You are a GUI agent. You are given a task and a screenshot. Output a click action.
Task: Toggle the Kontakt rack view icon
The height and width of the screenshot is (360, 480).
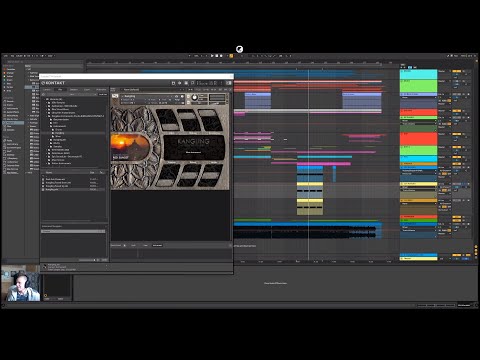[x=186, y=83]
